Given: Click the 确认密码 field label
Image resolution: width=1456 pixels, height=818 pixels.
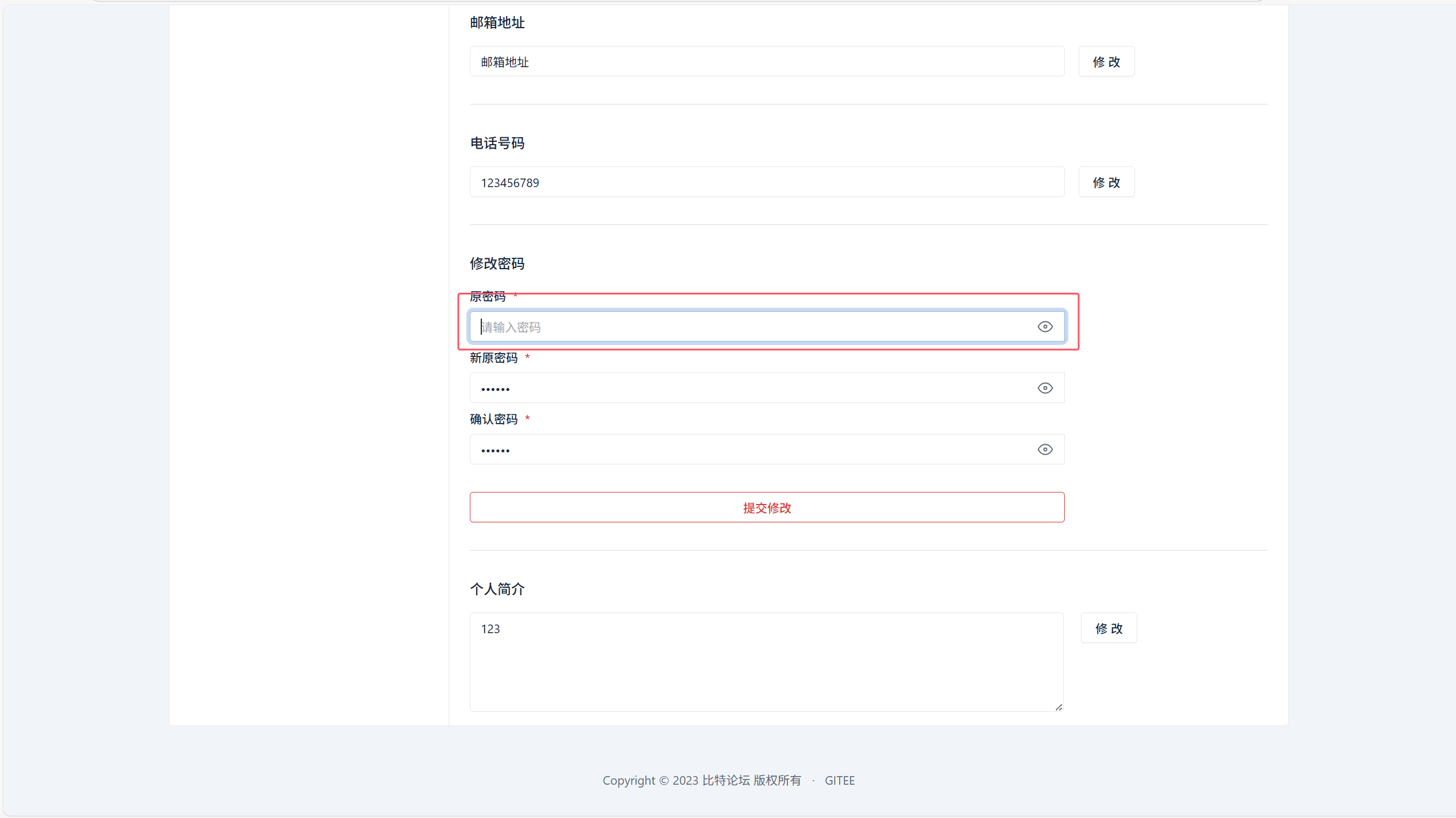Looking at the screenshot, I should 493,420.
